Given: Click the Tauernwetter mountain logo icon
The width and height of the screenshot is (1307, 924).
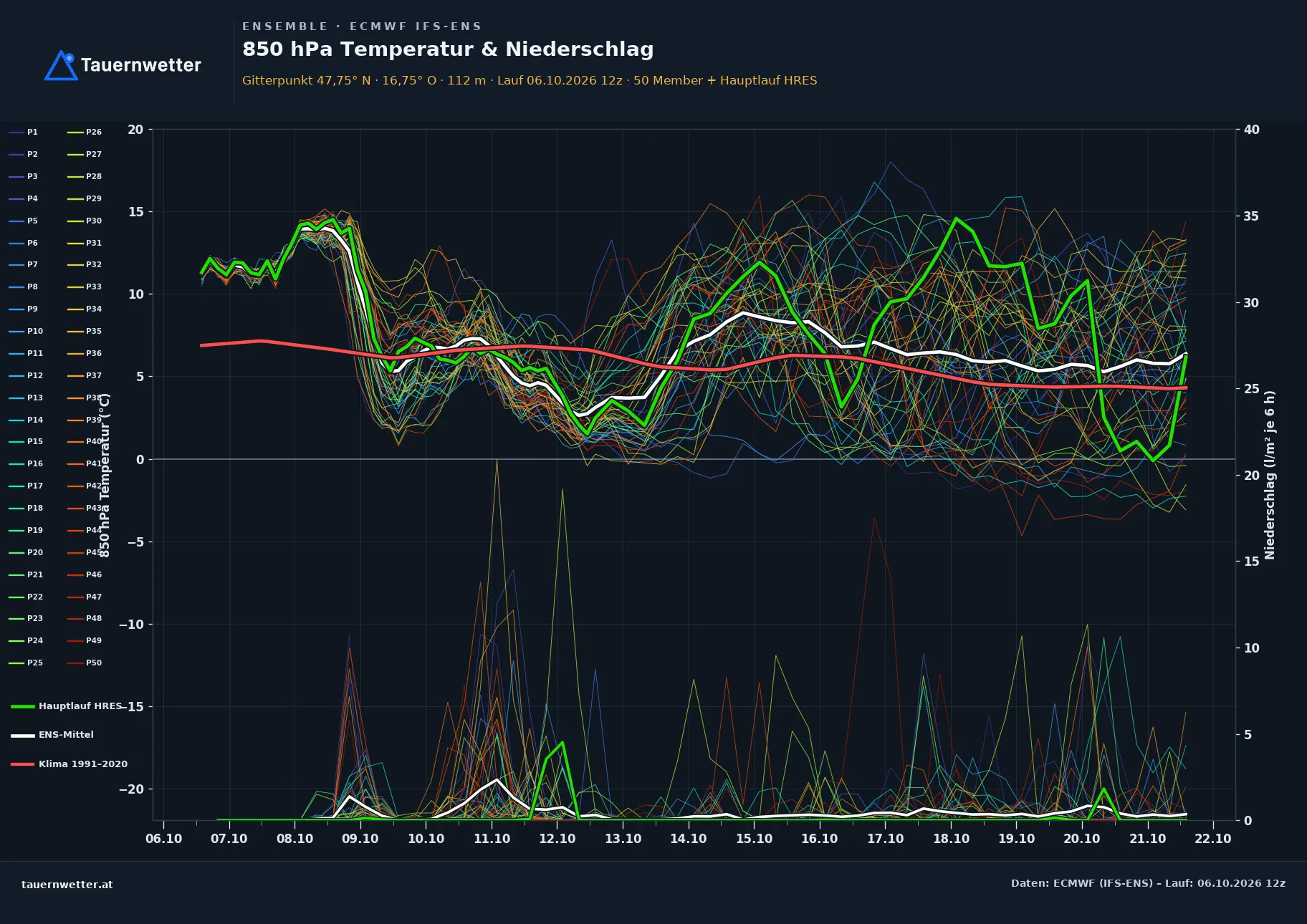Looking at the screenshot, I should [61, 65].
